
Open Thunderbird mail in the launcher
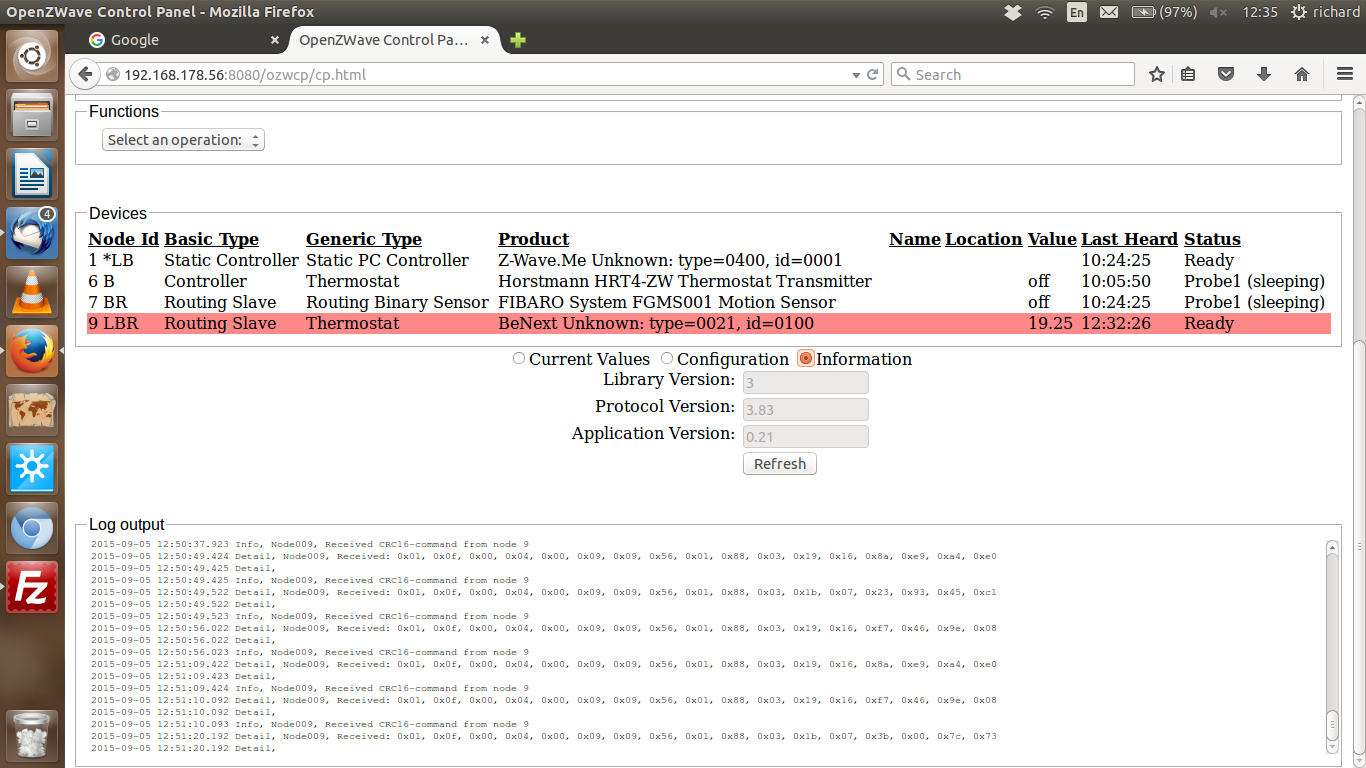(32, 233)
